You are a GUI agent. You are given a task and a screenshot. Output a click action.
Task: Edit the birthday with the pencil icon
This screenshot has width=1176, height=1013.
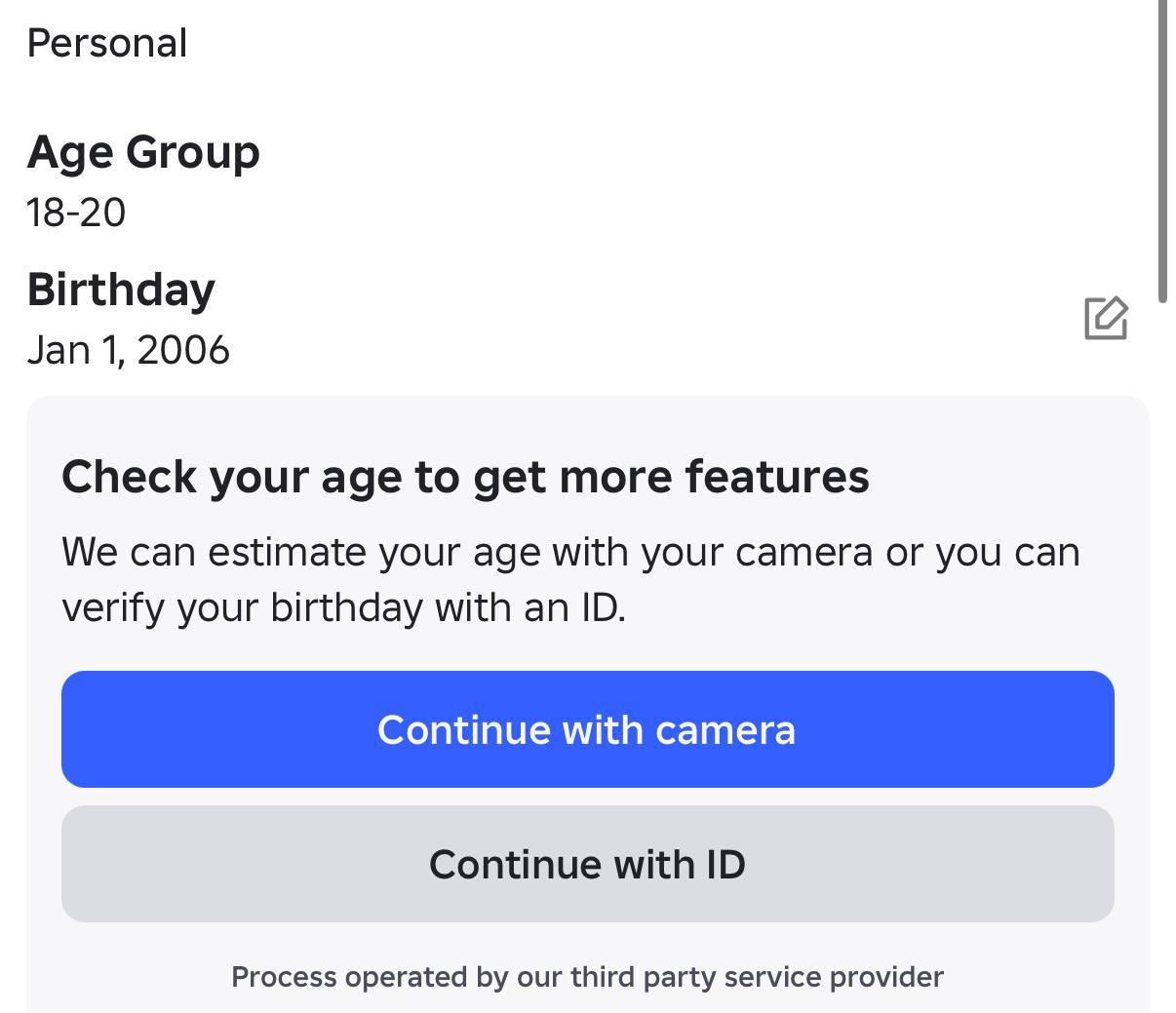[1106, 318]
